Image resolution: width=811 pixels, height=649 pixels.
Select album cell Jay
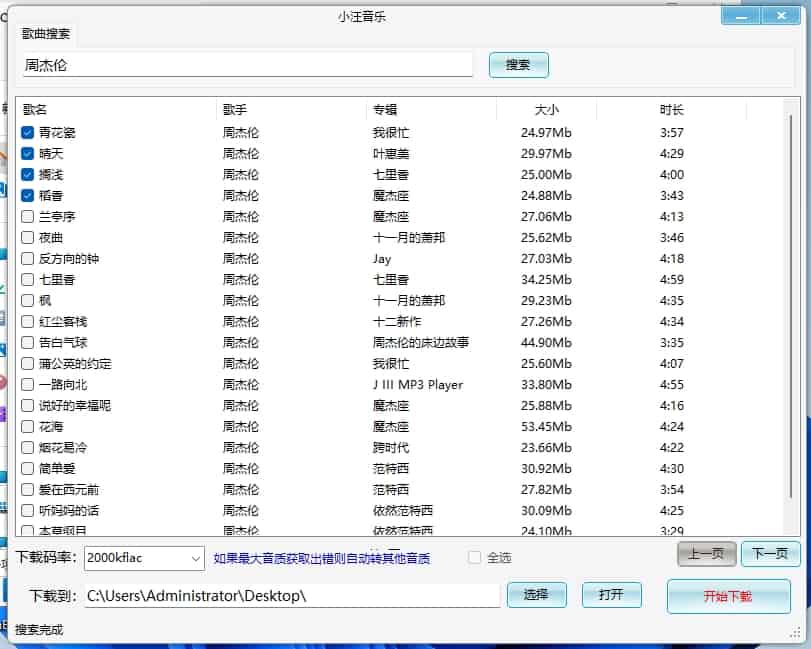click(382, 259)
